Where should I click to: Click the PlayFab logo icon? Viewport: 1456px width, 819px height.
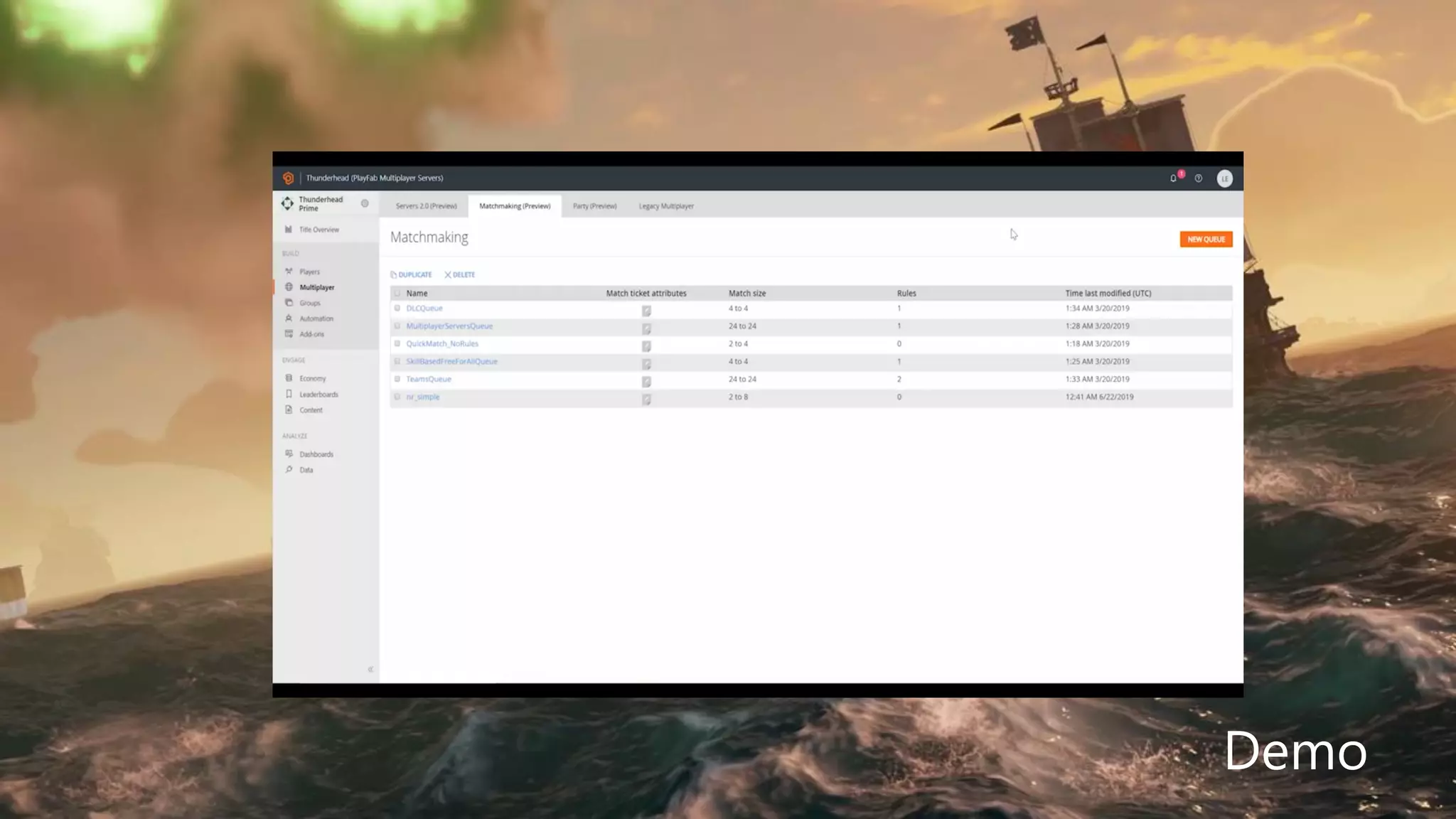(288, 178)
